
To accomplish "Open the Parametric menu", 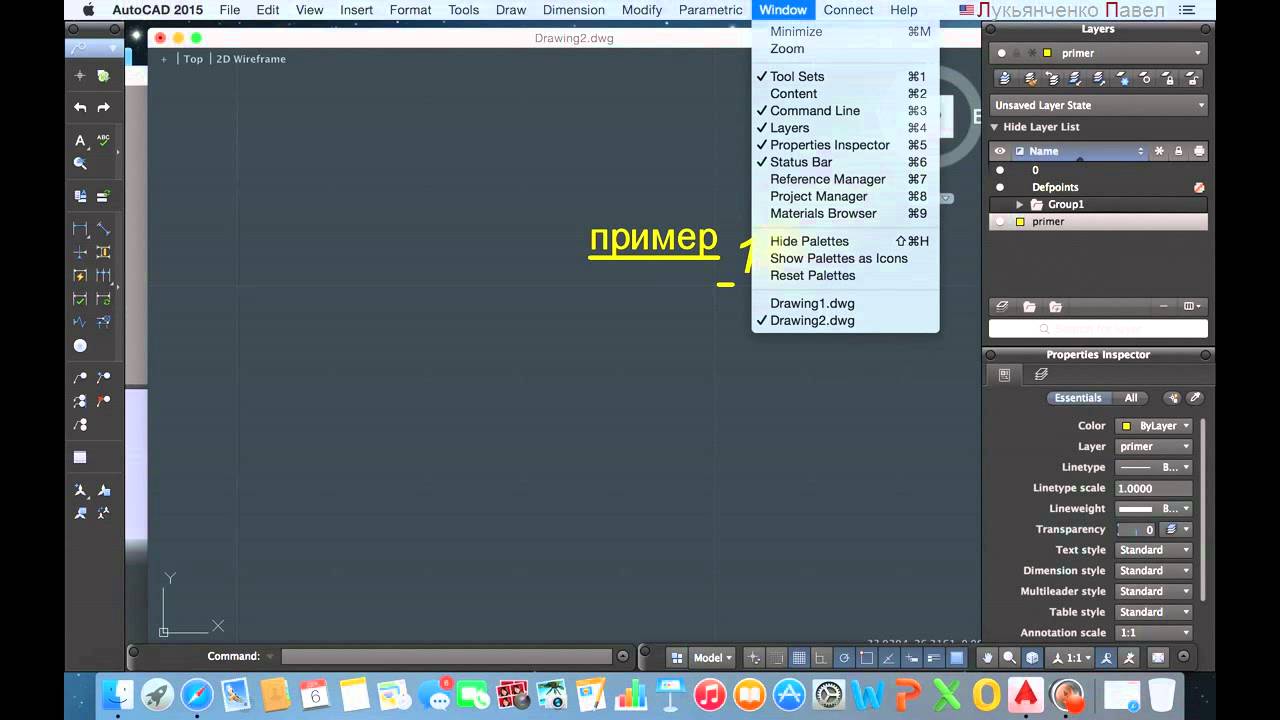I will 711,10.
